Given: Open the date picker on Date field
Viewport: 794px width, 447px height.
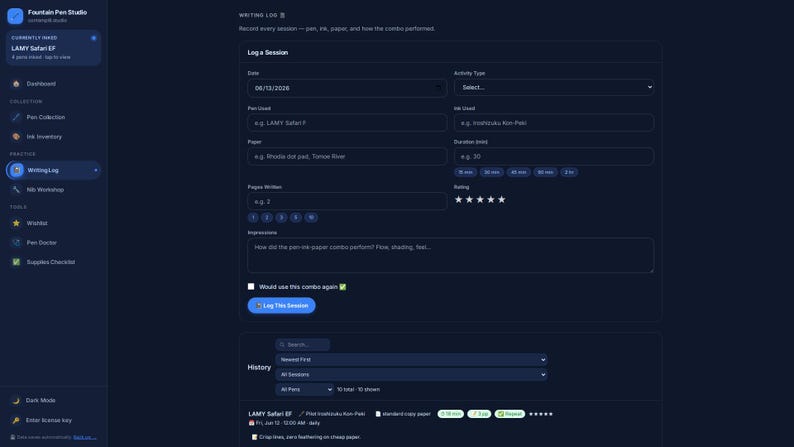Looking at the screenshot, I should [438, 88].
